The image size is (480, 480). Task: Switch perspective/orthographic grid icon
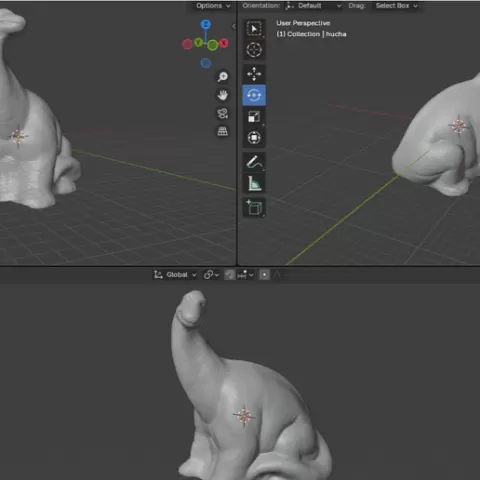(x=223, y=132)
